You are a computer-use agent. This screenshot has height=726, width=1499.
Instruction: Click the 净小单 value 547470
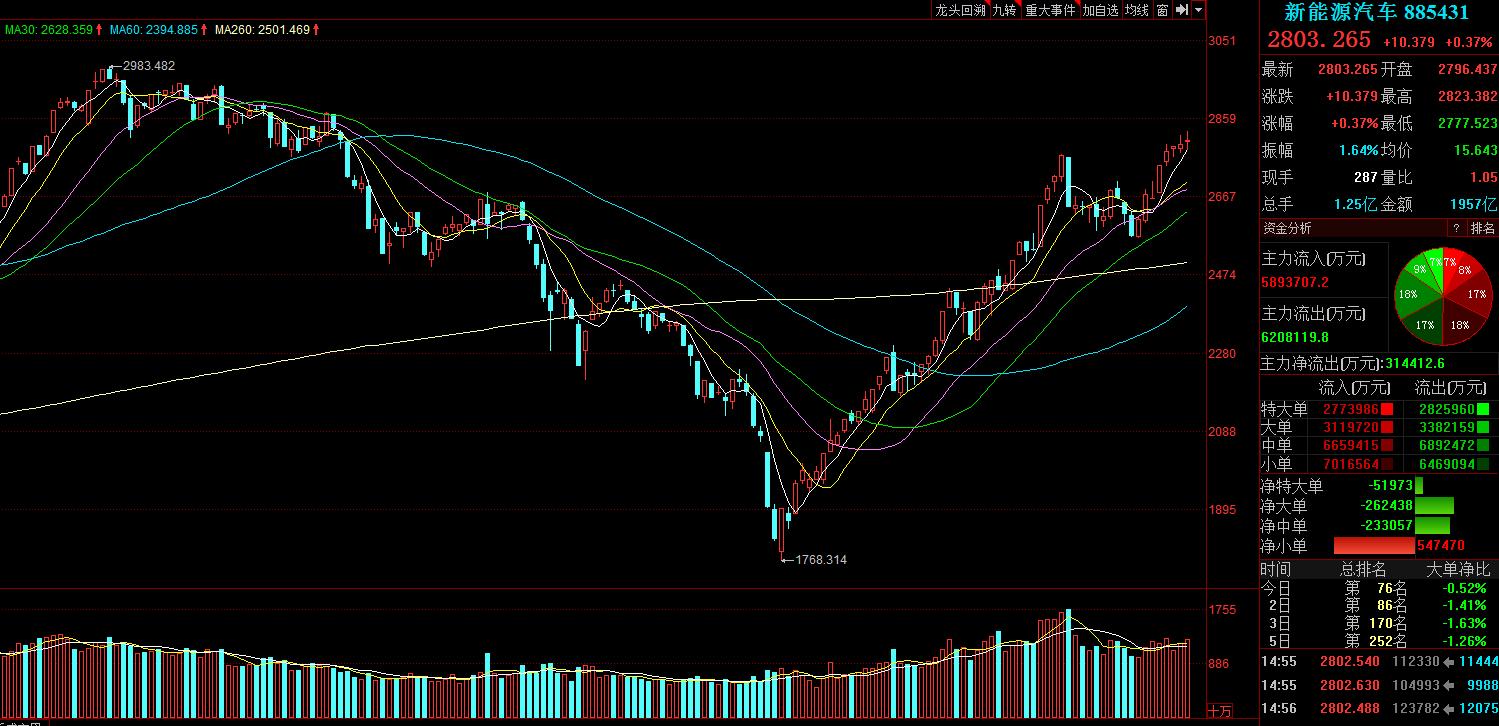click(1441, 546)
